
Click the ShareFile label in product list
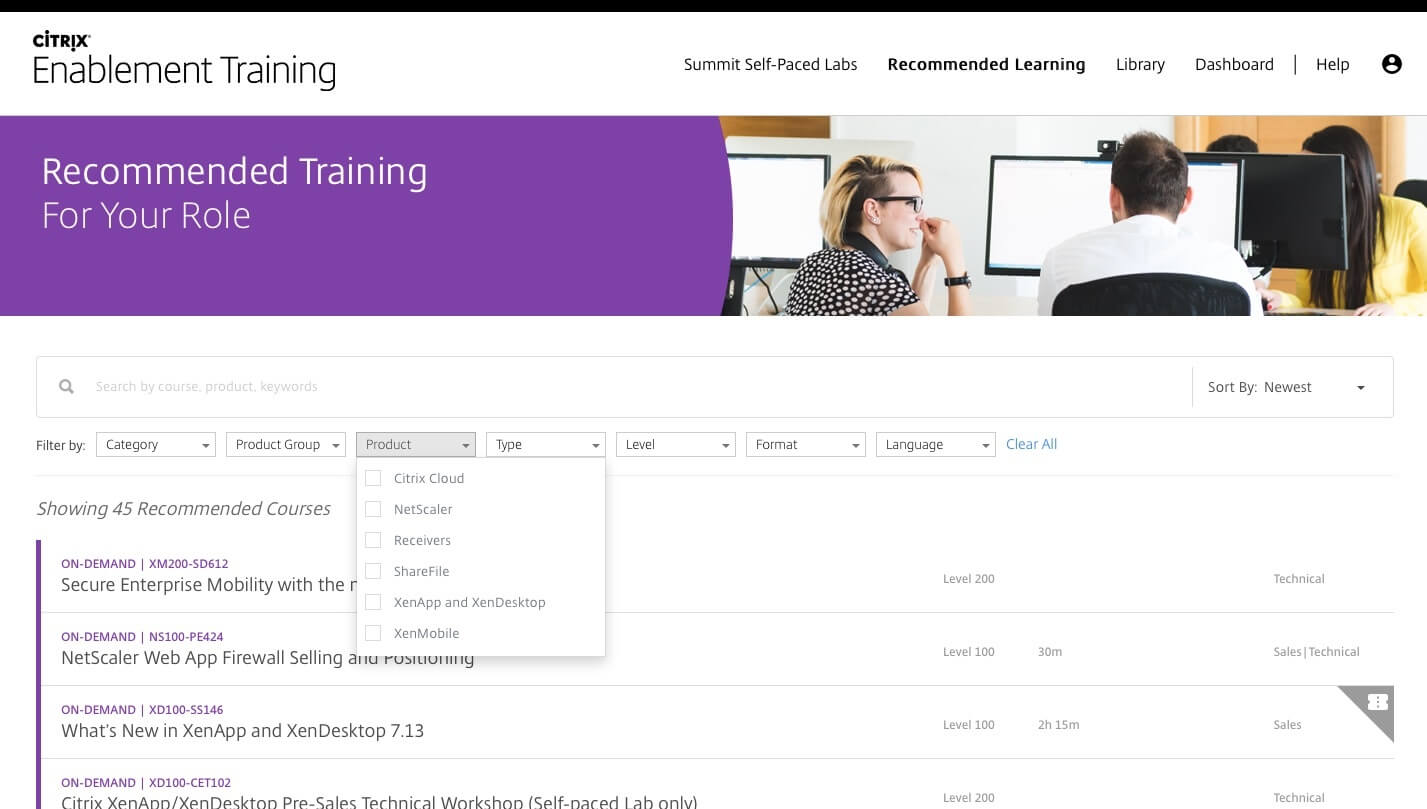pyautogui.click(x=421, y=571)
